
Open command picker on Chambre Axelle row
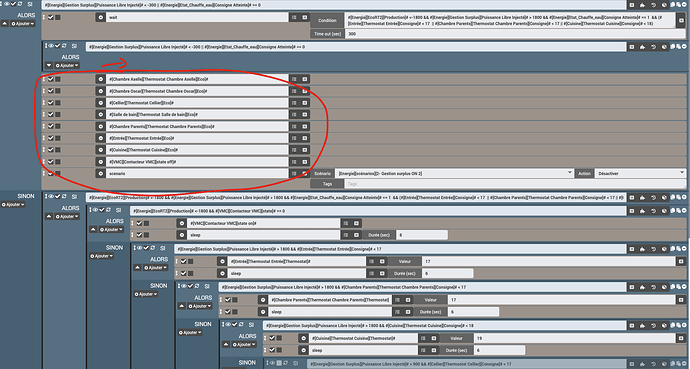click(305, 79)
